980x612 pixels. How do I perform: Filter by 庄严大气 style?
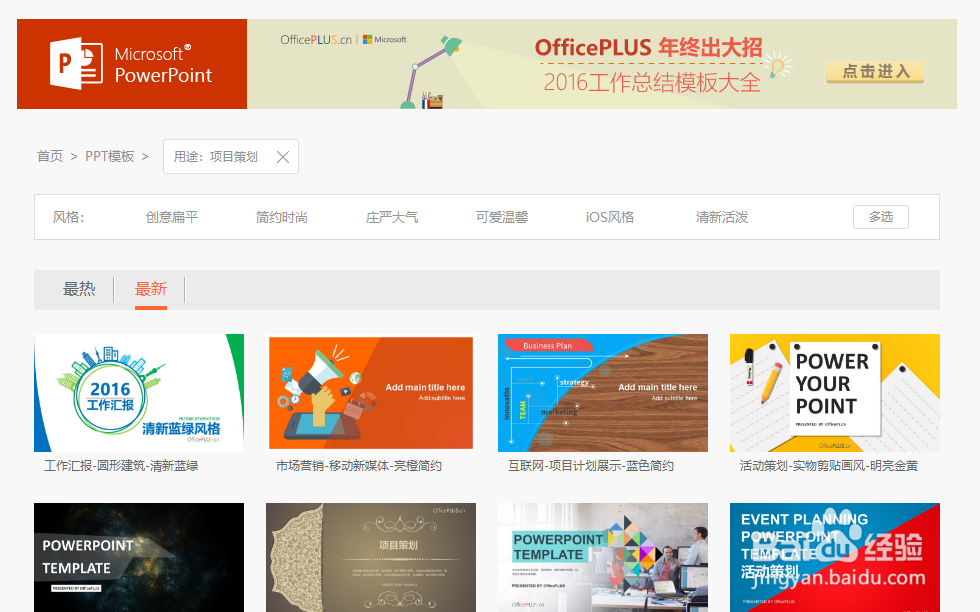tap(392, 217)
